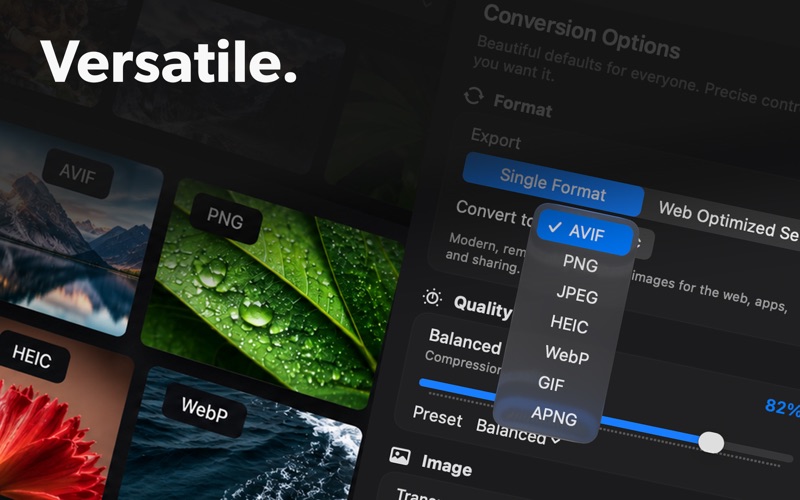Open the Preset Balanced dropdown
The height and width of the screenshot is (500, 800).
point(517,432)
